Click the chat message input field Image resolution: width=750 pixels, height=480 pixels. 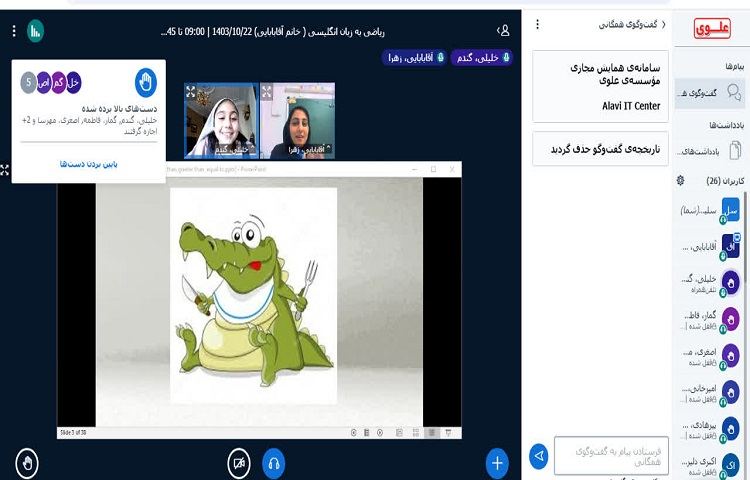tap(611, 456)
